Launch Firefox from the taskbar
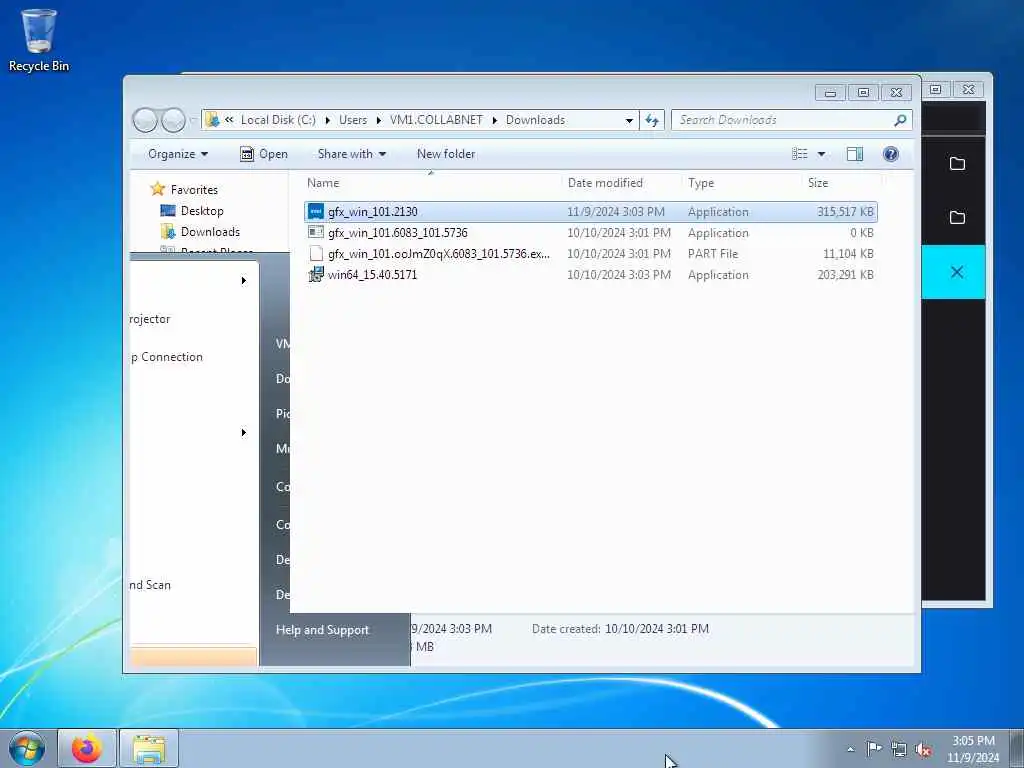 (87, 748)
